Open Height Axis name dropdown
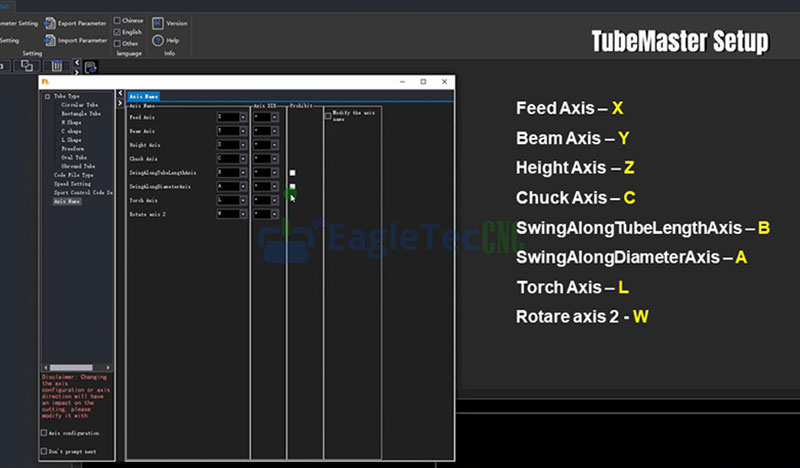 pos(243,145)
